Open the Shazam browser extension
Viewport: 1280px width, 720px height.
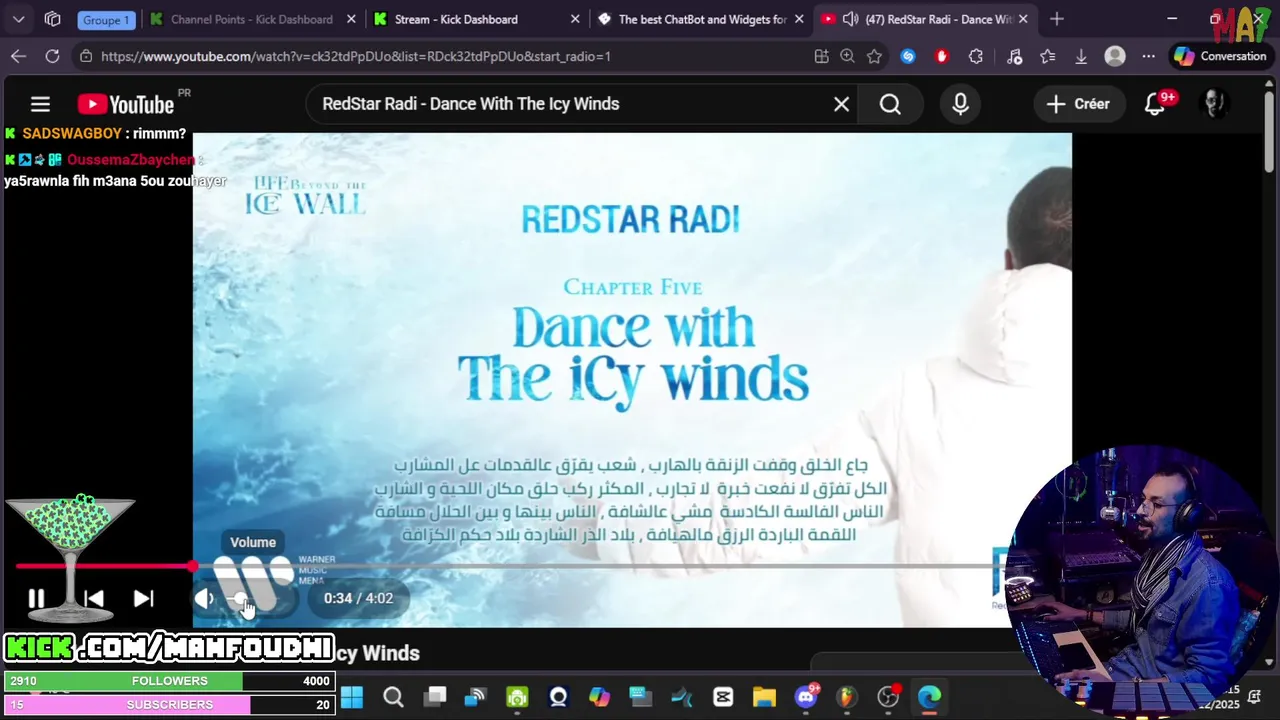click(x=908, y=56)
